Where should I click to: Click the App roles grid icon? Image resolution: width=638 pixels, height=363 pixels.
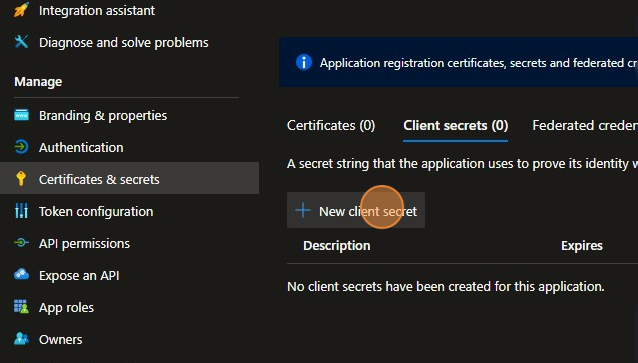pyautogui.click(x=21, y=307)
